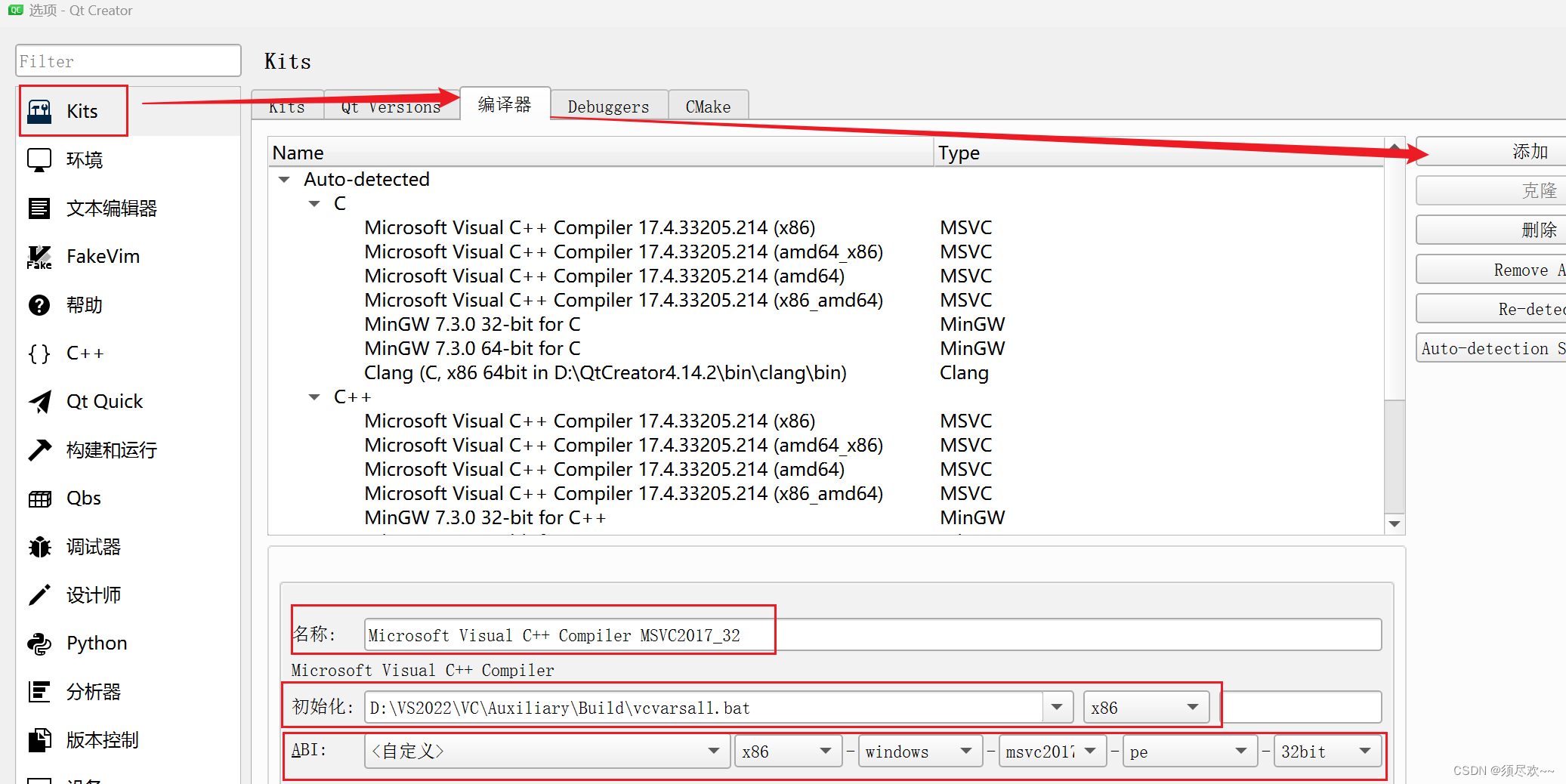Select the 帮助 question mark icon
The image size is (1566, 784).
pyautogui.click(x=39, y=305)
